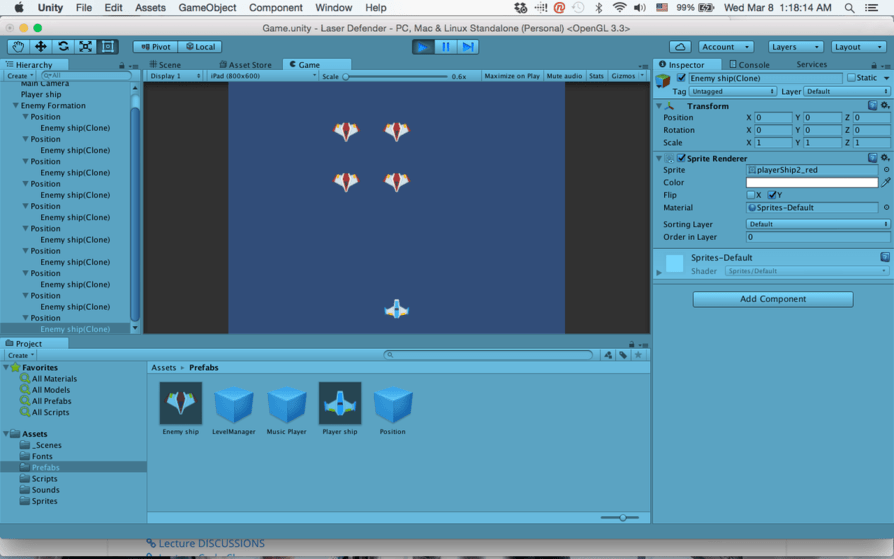
Task: Click the Wi-Fi icon in menu bar
Action: pyautogui.click(x=619, y=8)
